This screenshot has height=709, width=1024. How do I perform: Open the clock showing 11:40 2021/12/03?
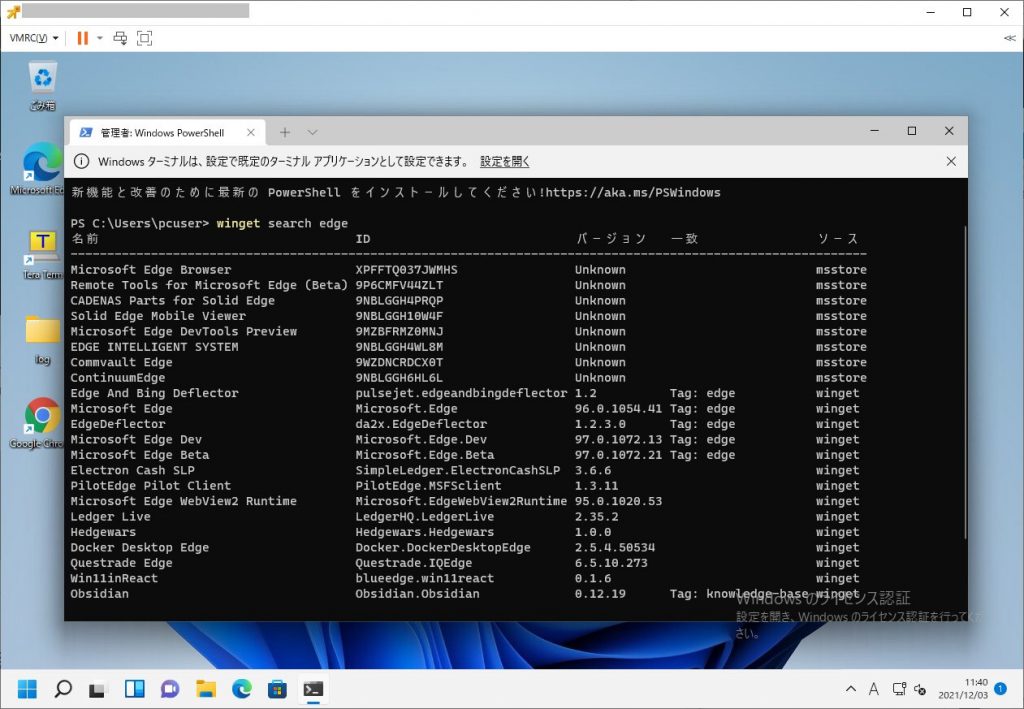pos(964,689)
